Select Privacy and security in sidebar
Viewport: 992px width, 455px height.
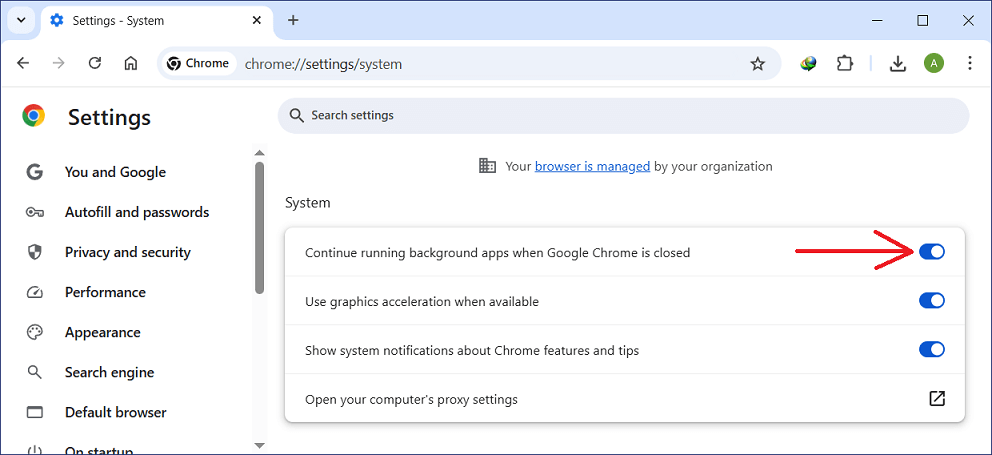tap(127, 252)
